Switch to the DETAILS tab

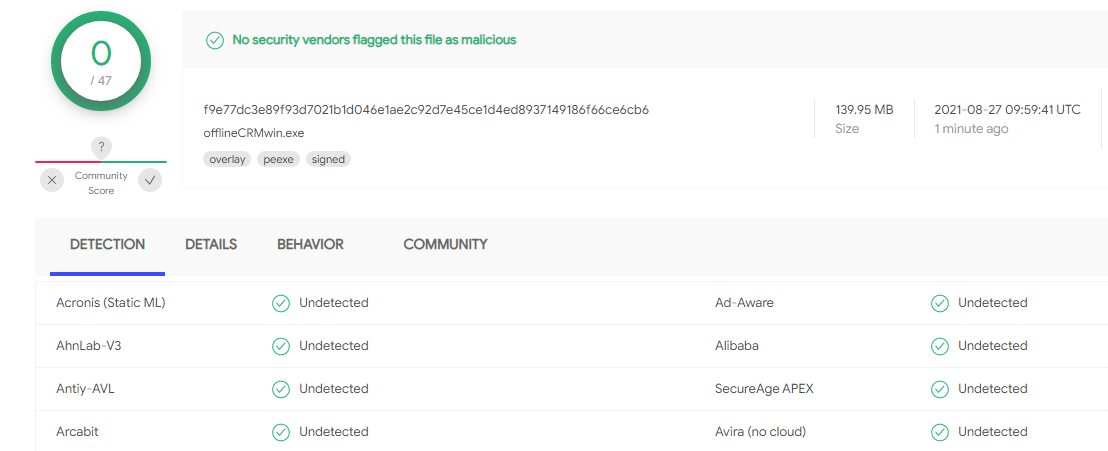pyautogui.click(x=211, y=245)
